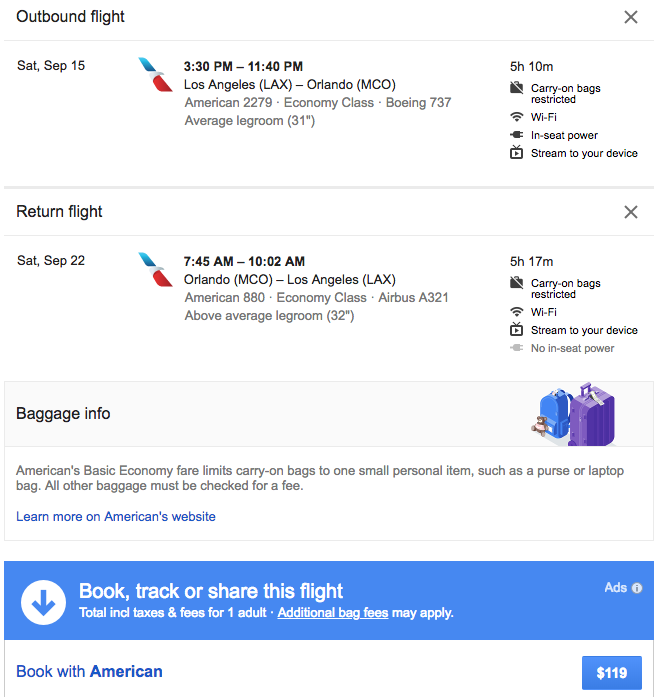This screenshot has height=697, width=669.
Task: Click the outbound in-seat power icon
Action: (x=516, y=135)
